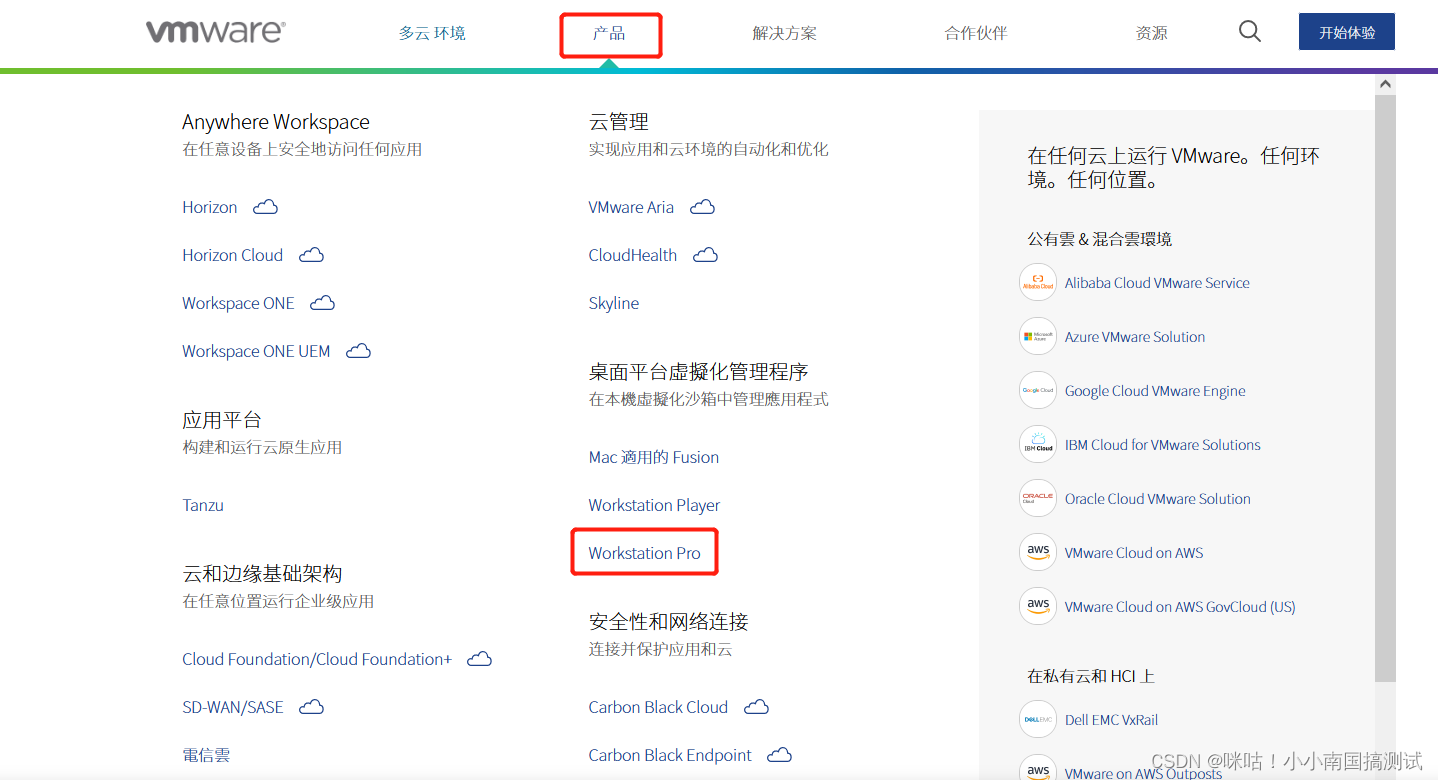Open the 合作伙伴 menu
This screenshot has height=780, width=1438.
click(974, 32)
